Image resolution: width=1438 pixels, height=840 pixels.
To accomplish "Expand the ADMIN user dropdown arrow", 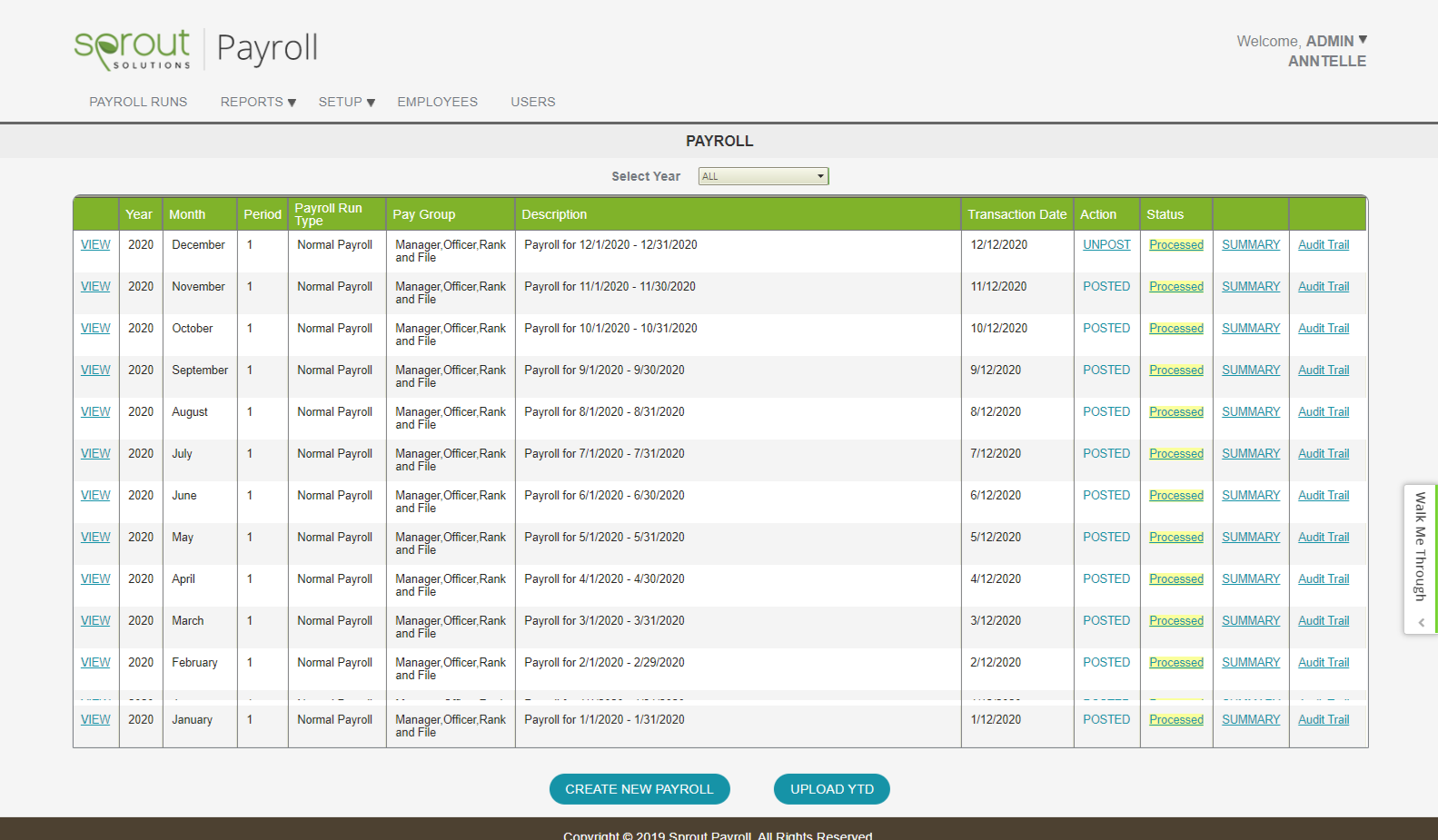I will tap(1363, 40).
